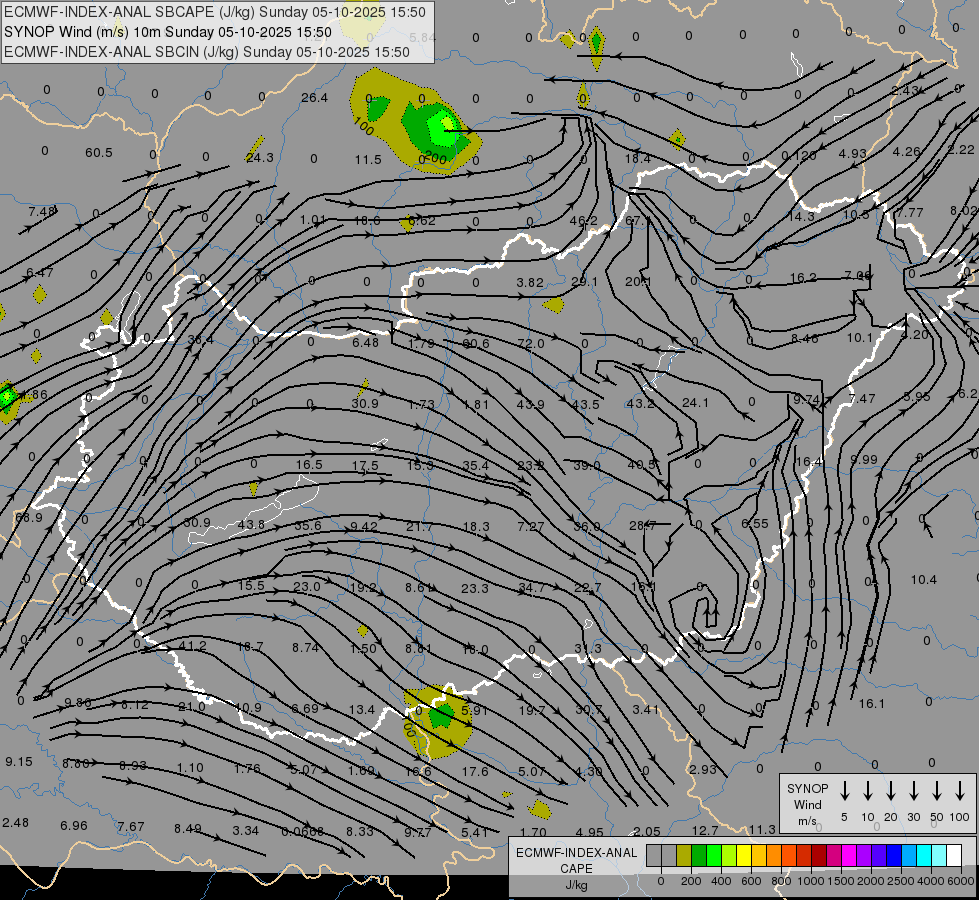Click the 20 m/s wind arrow in legend
This screenshot has height=900, width=979.
(891, 790)
